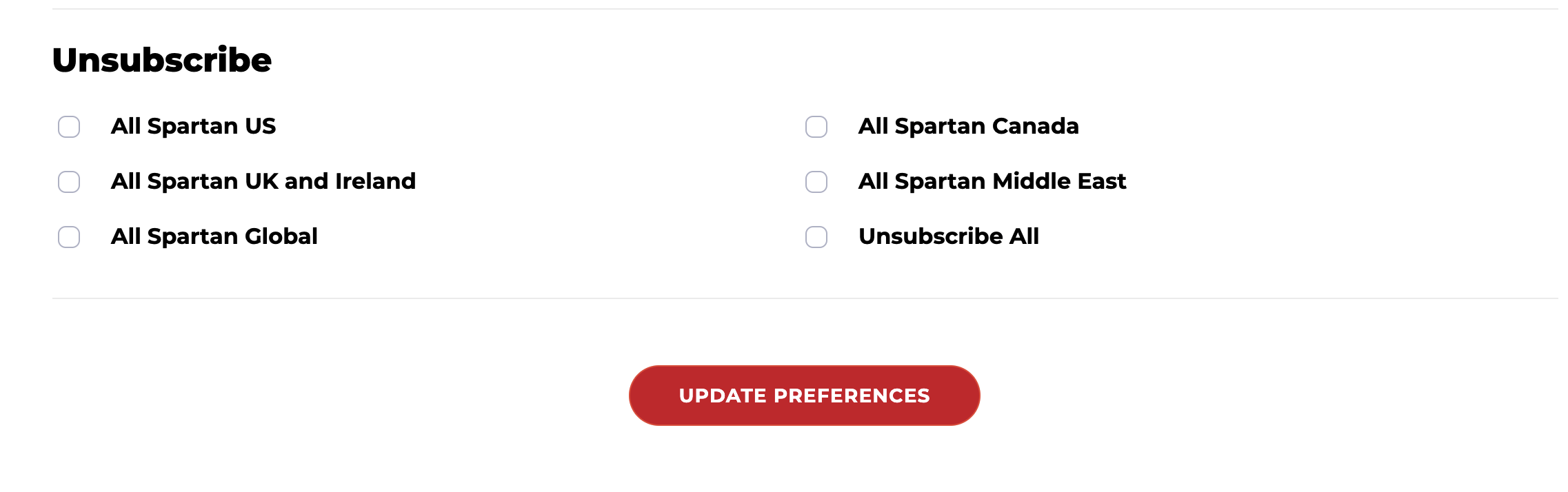
Task: Click the "All Spartan US" label text
Action: 193,126
